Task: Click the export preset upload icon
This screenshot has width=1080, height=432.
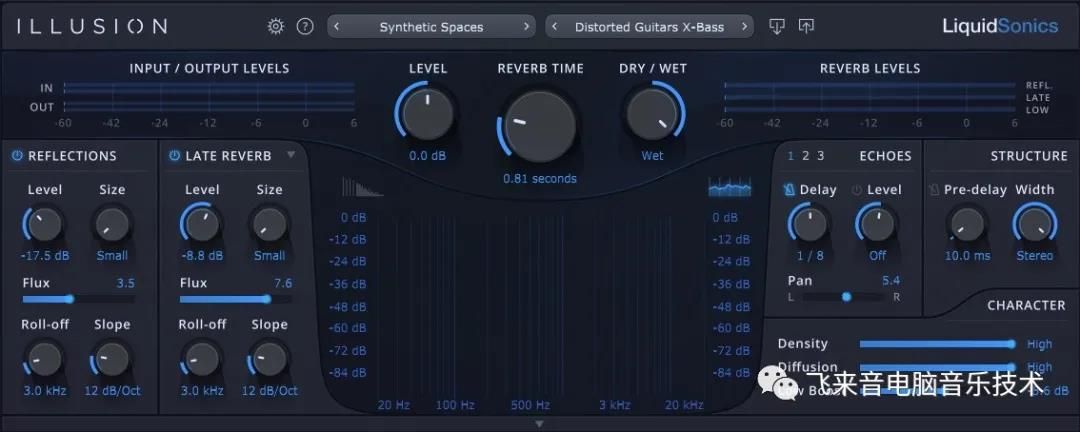Action: (x=806, y=27)
